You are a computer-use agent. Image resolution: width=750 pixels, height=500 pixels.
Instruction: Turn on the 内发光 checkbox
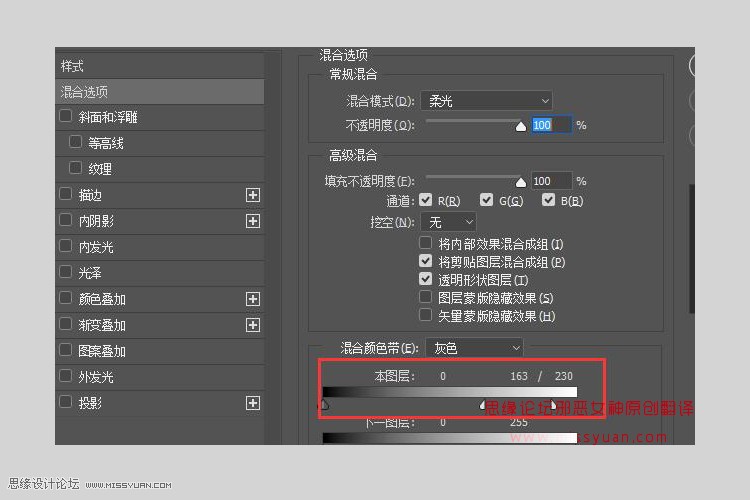66,246
